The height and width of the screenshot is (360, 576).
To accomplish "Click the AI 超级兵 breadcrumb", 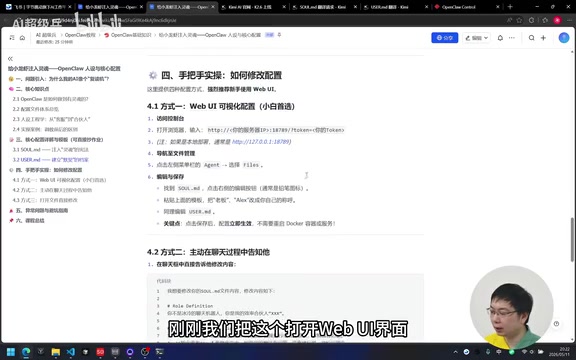I will pyautogui.click(x=46, y=35).
